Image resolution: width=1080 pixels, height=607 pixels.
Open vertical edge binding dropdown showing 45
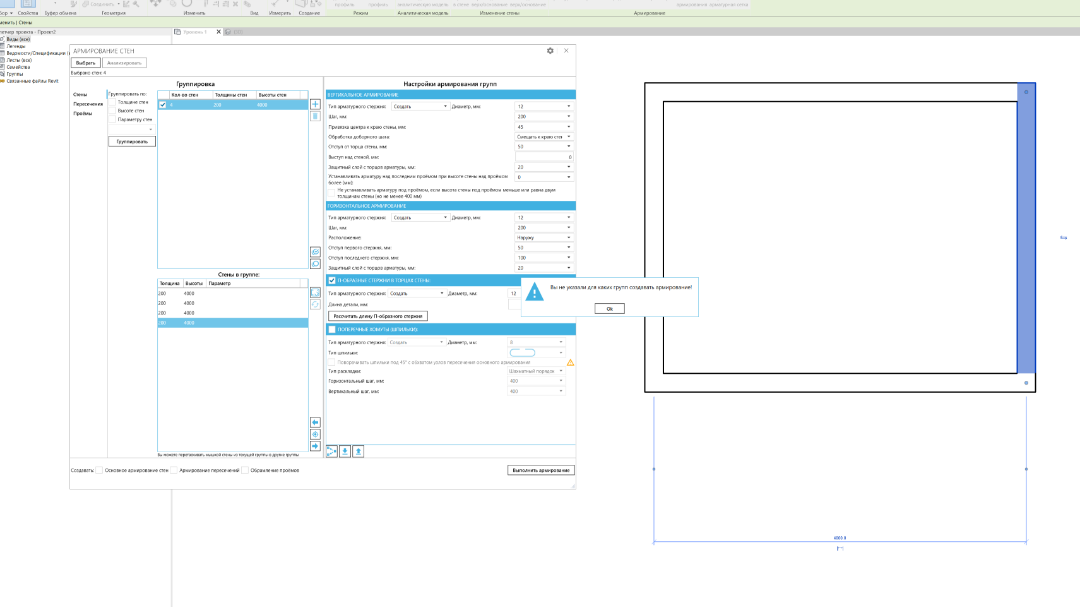click(x=544, y=127)
